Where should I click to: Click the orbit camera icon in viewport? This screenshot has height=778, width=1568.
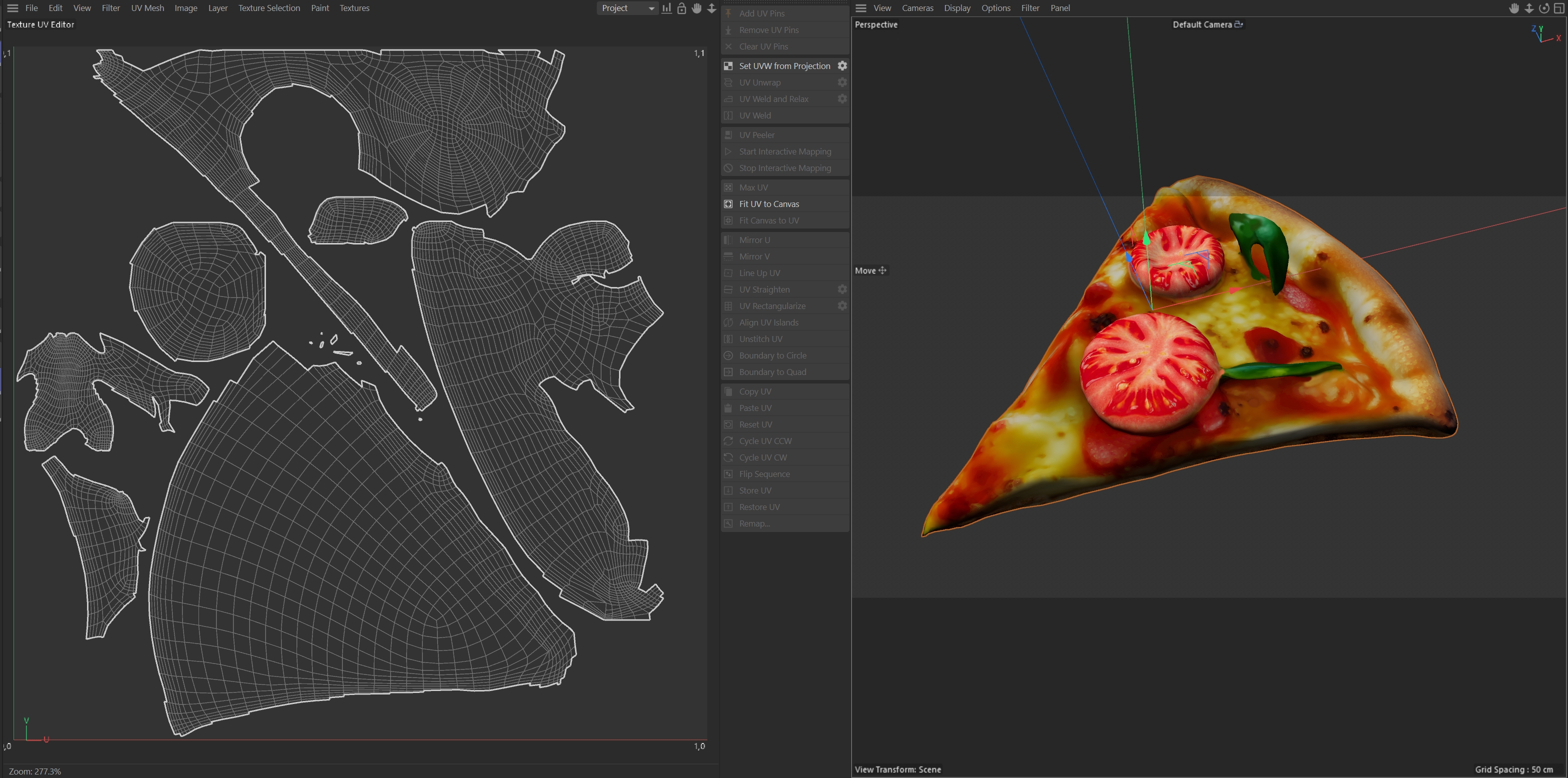1543,8
